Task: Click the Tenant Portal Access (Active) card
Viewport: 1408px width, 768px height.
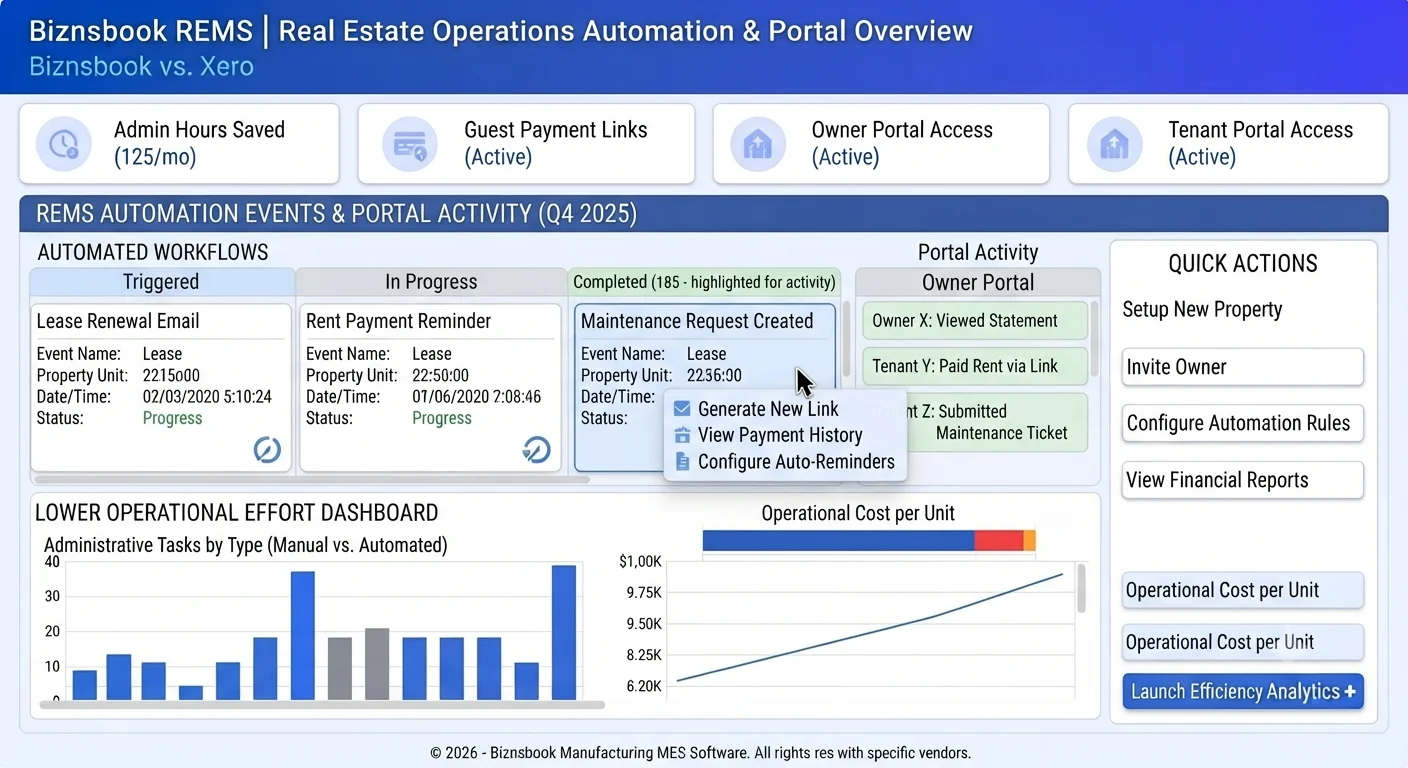Action: tap(1228, 144)
